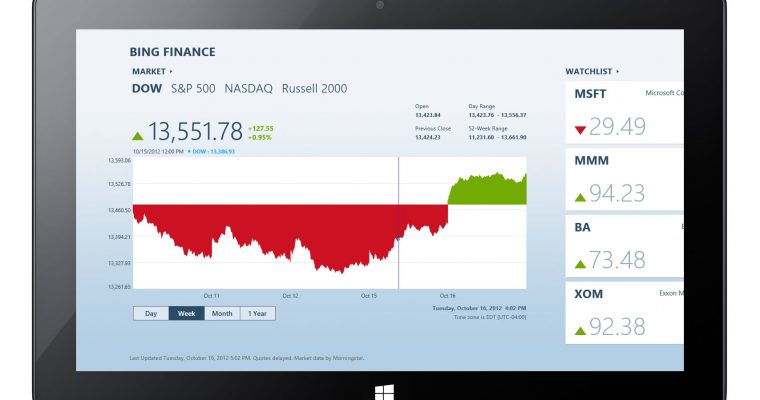Click the green up arrow on XOM tile
760x400 pixels.
pos(580,331)
